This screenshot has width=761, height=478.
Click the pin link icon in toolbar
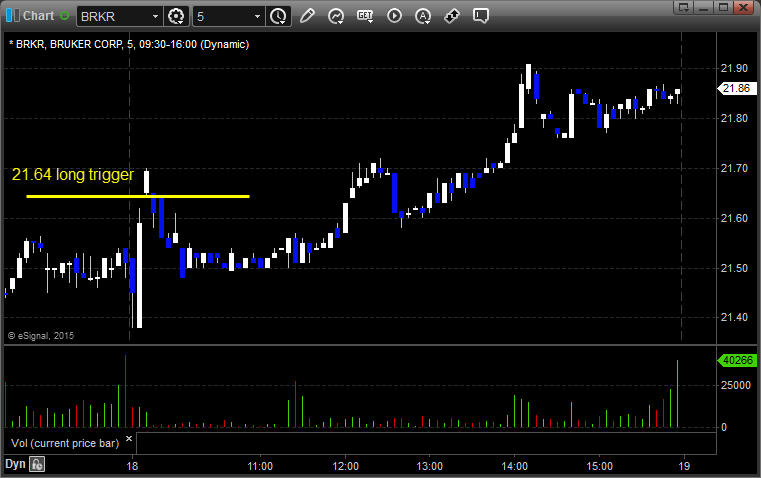pyautogui.click(x=452, y=16)
